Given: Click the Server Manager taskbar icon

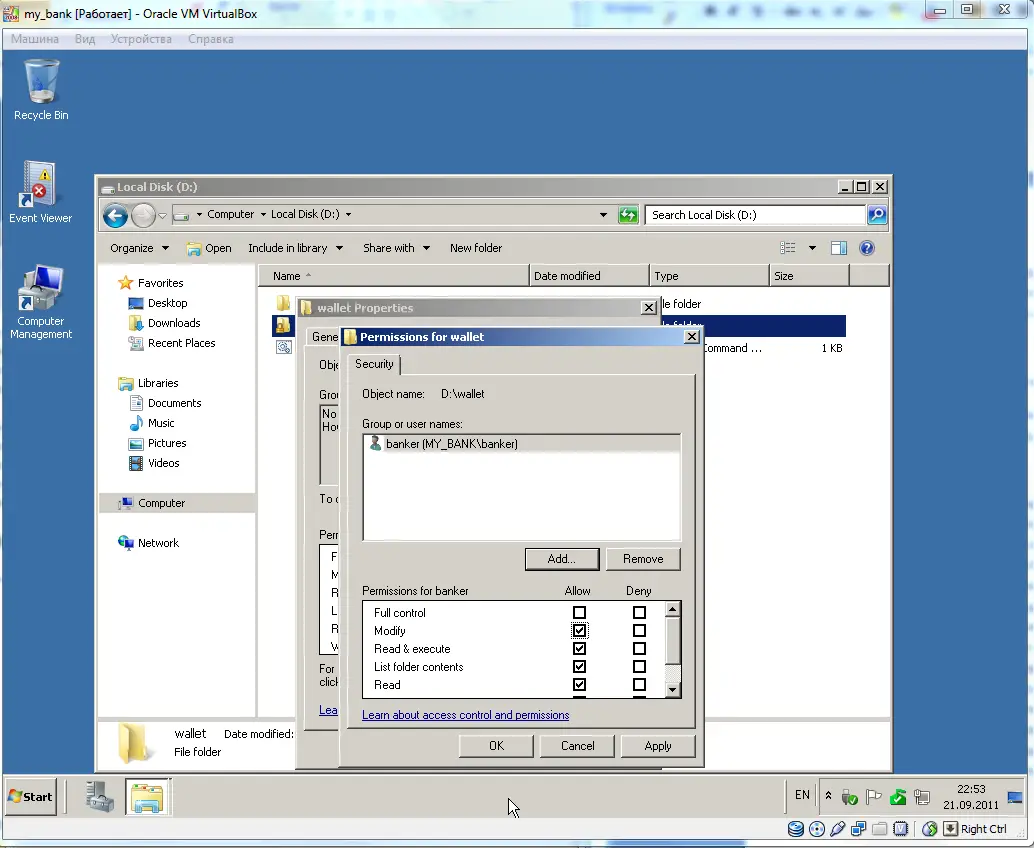Looking at the screenshot, I should click(x=100, y=797).
